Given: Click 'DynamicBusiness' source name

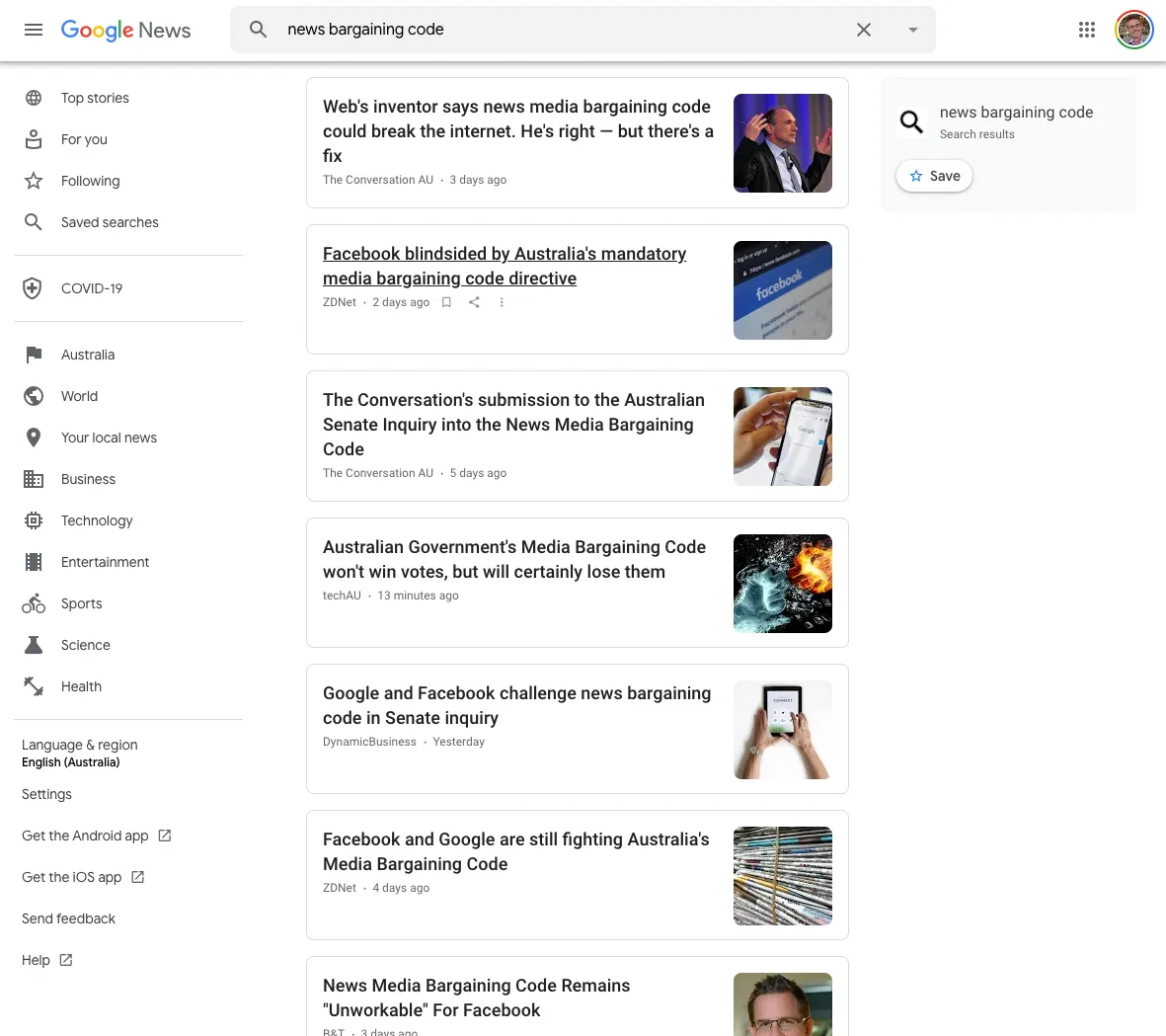Looking at the screenshot, I should (369, 742).
